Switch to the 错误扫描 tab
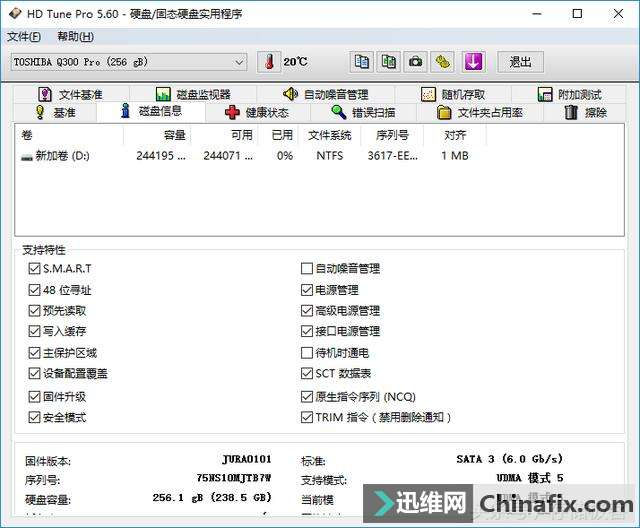640x528 pixels. (363, 112)
